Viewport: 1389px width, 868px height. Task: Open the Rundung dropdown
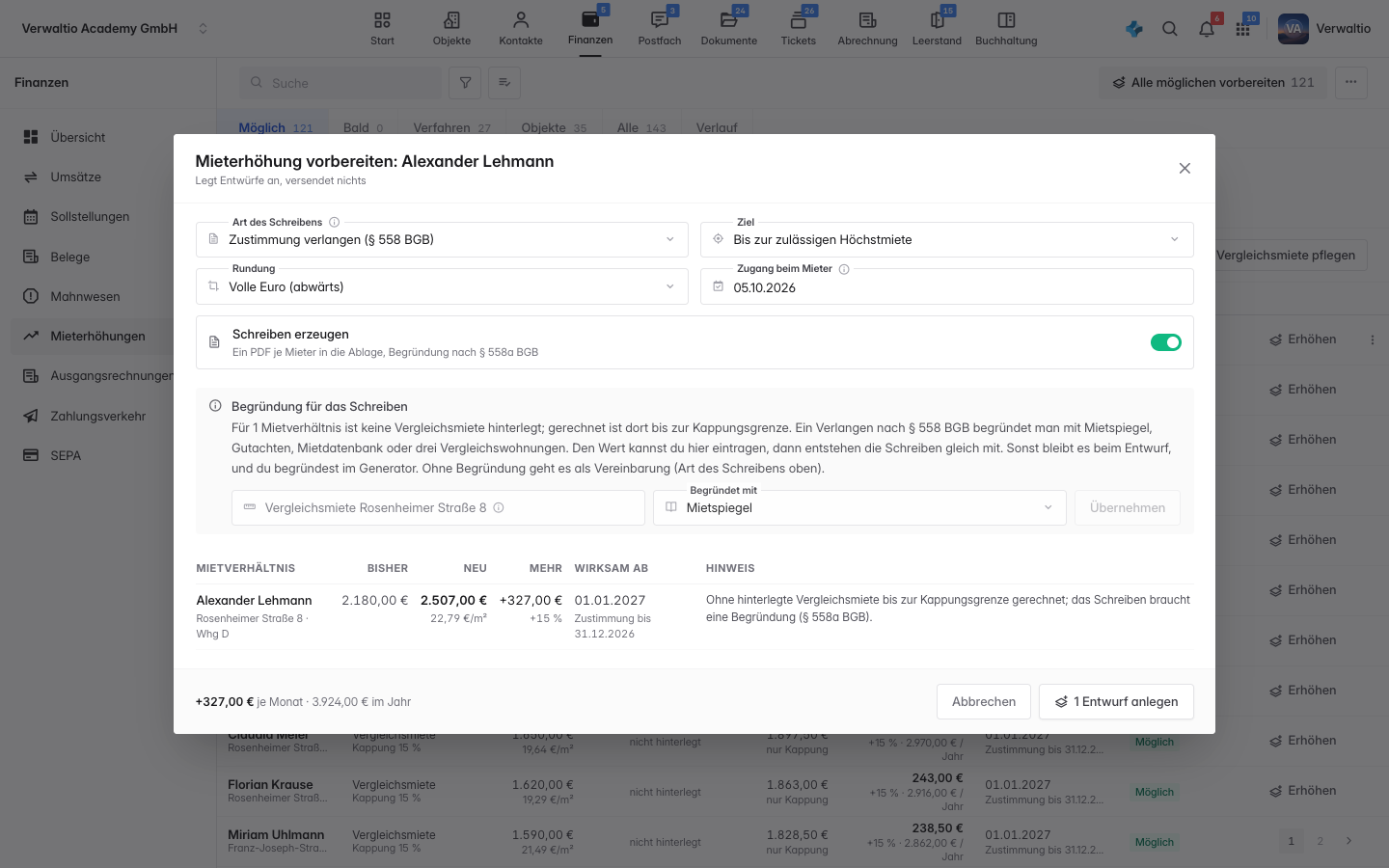point(442,287)
